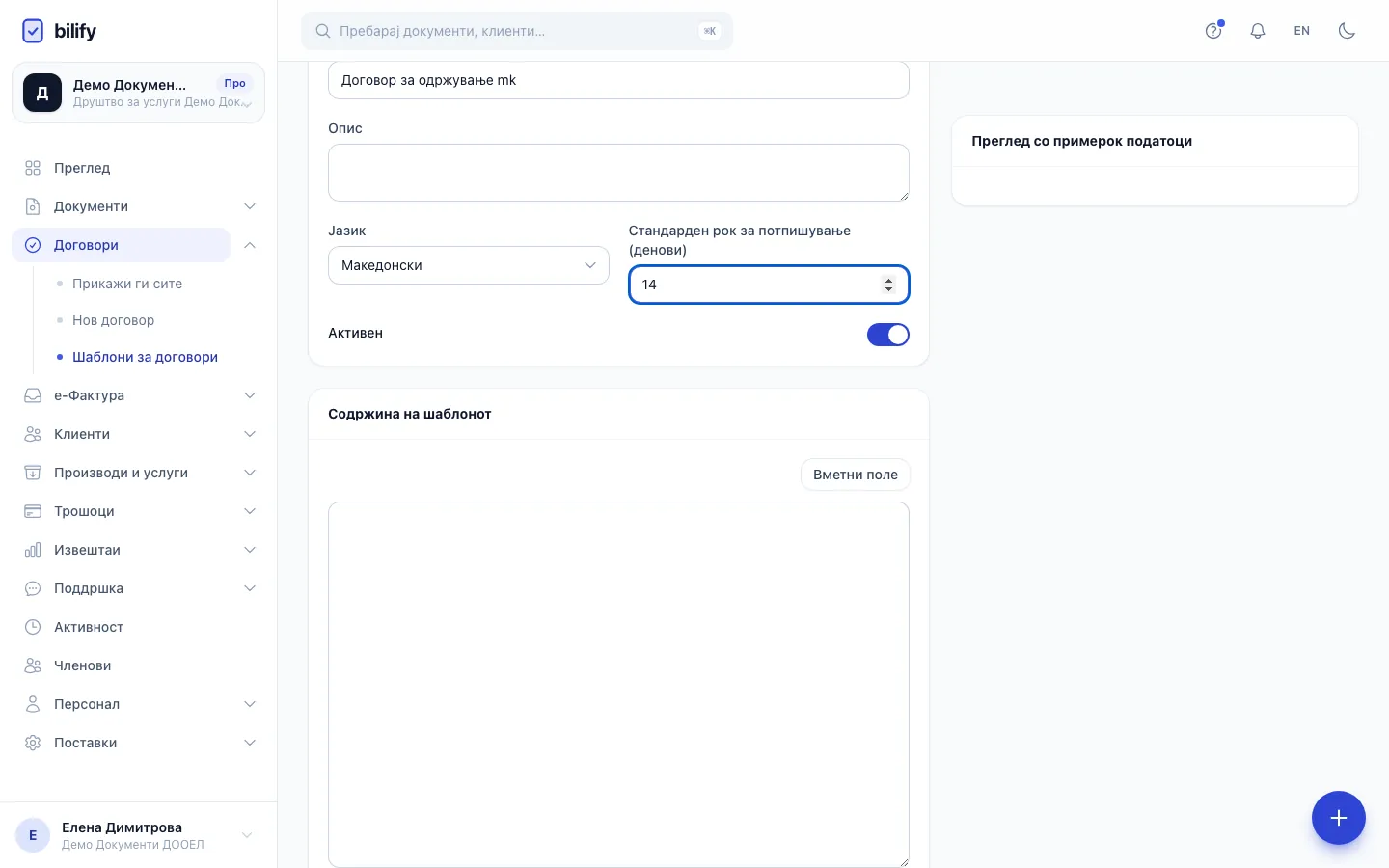Viewport: 1389px width, 868px height.
Task: Turn off the Активен switch
Action: (x=888, y=335)
